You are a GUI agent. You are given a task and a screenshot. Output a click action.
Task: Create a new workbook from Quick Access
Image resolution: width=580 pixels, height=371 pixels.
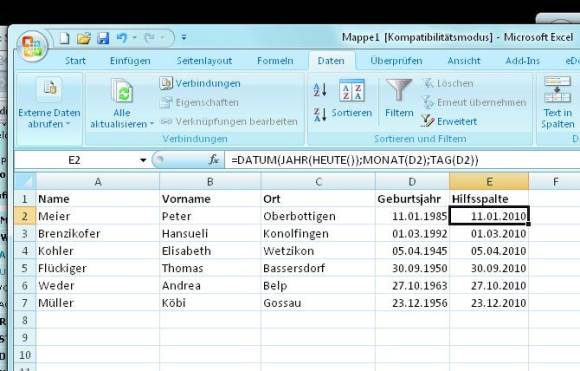click(x=64, y=38)
